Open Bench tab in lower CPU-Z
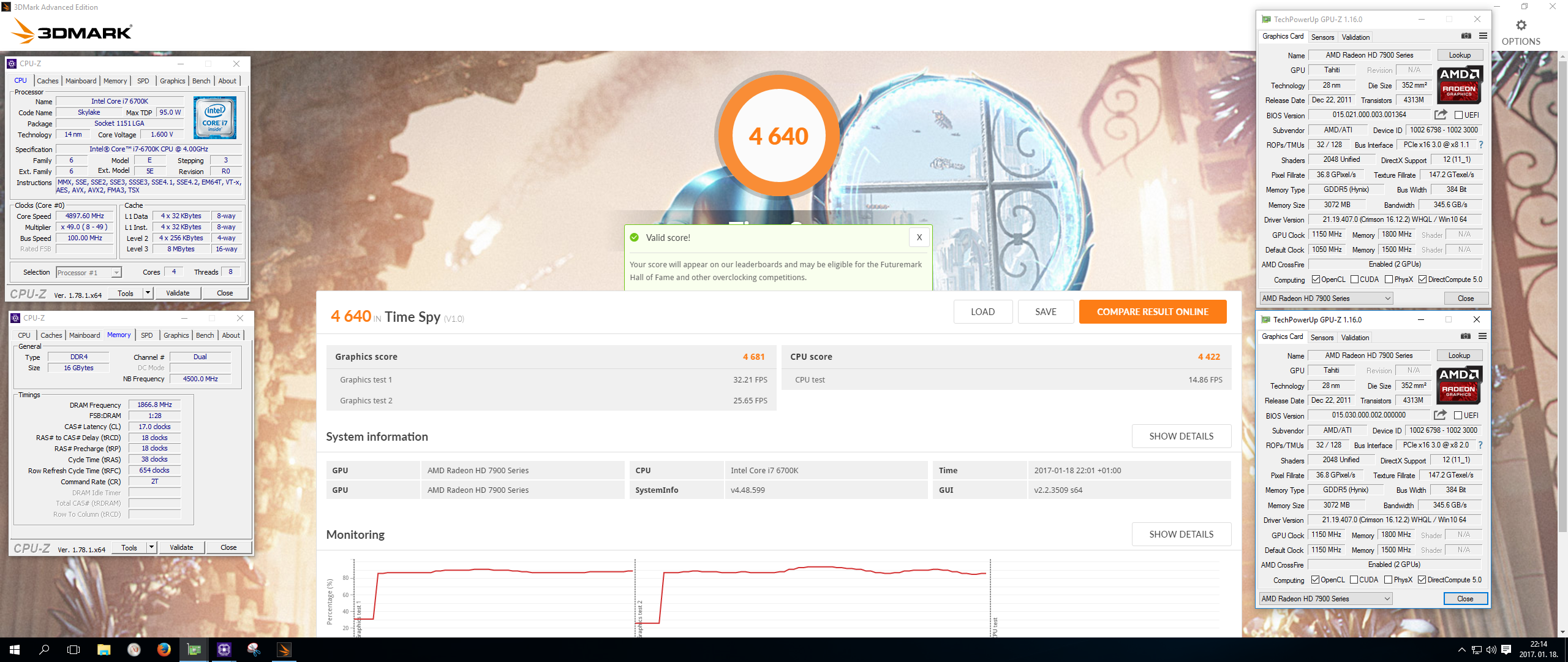Viewport: 1568px width, 662px height. pos(205,335)
